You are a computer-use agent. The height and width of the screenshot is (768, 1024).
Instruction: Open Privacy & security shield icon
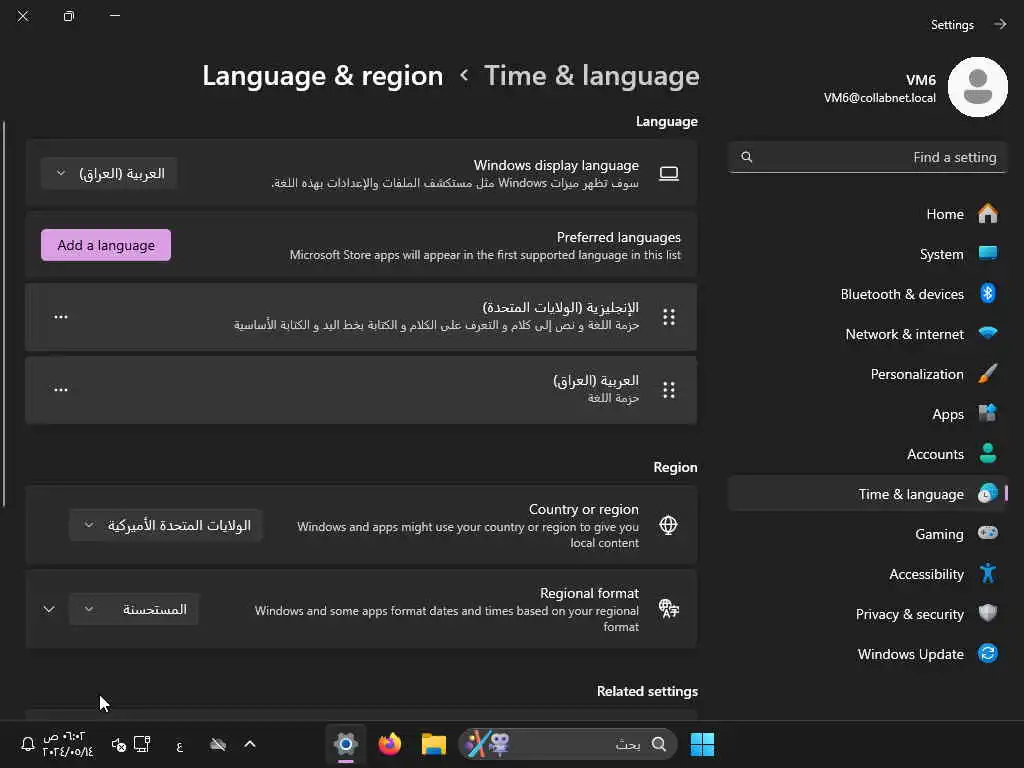[x=987, y=613]
